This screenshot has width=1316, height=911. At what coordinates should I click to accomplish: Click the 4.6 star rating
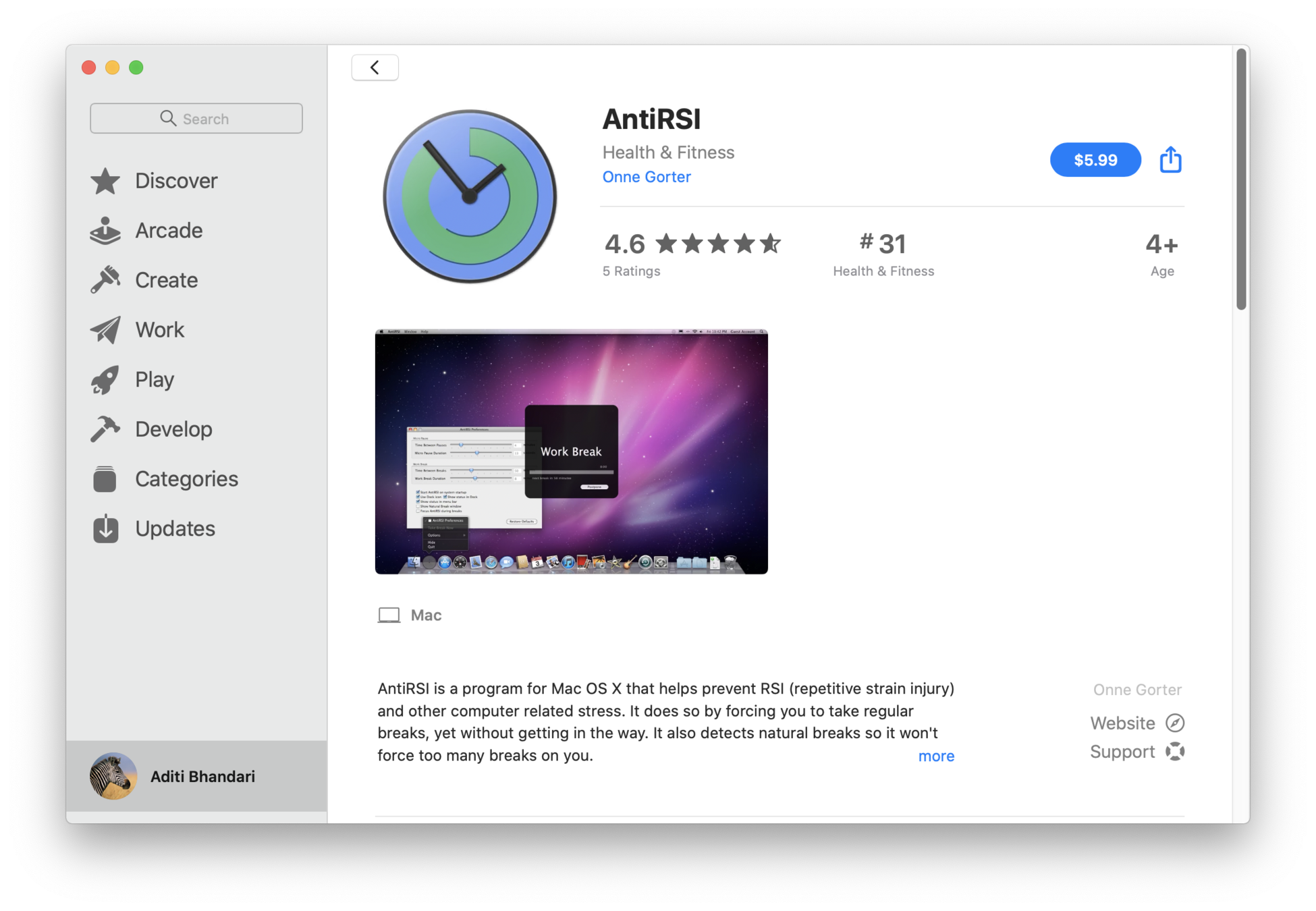[692, 244]
